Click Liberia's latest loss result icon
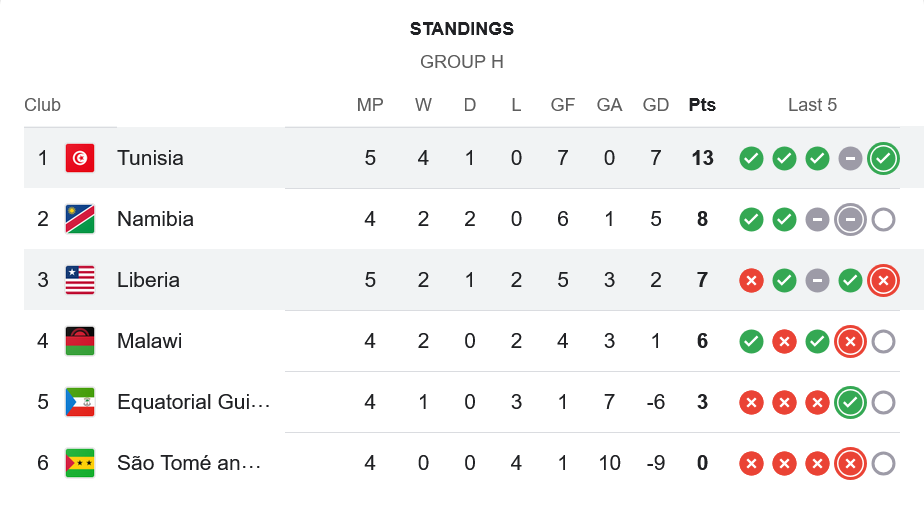The width and height of the screenshot is (924, 510). tap(882, 280)
